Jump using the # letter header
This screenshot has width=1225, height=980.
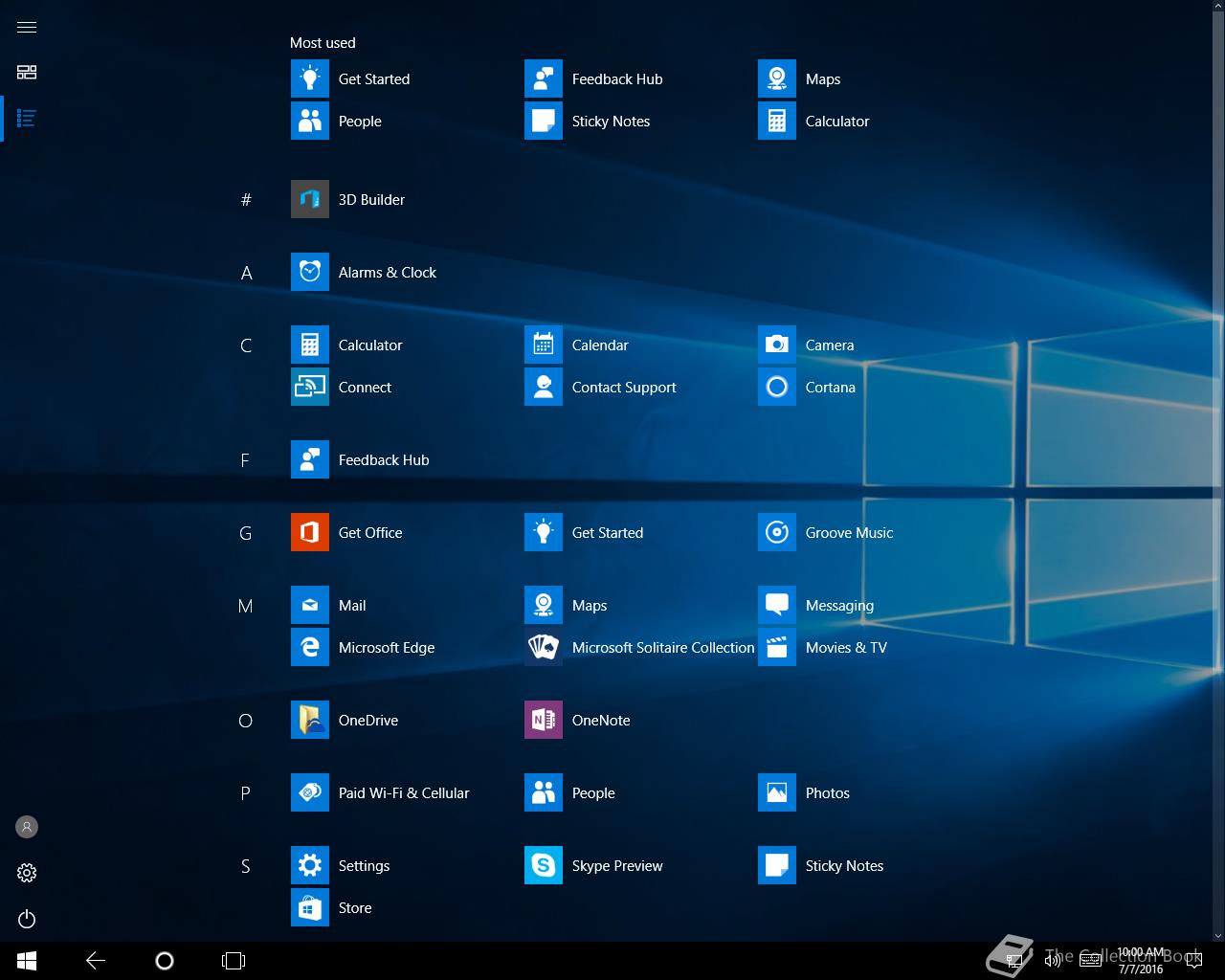246,199
